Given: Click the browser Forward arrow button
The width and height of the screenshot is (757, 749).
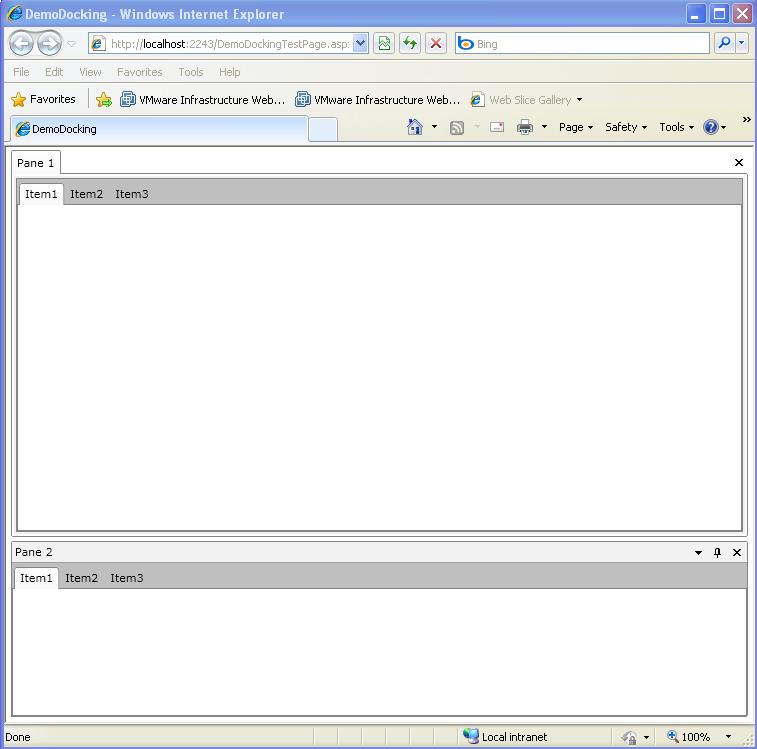Looking at the screenshot, I should pyautogui.click(x=50, y=44).
